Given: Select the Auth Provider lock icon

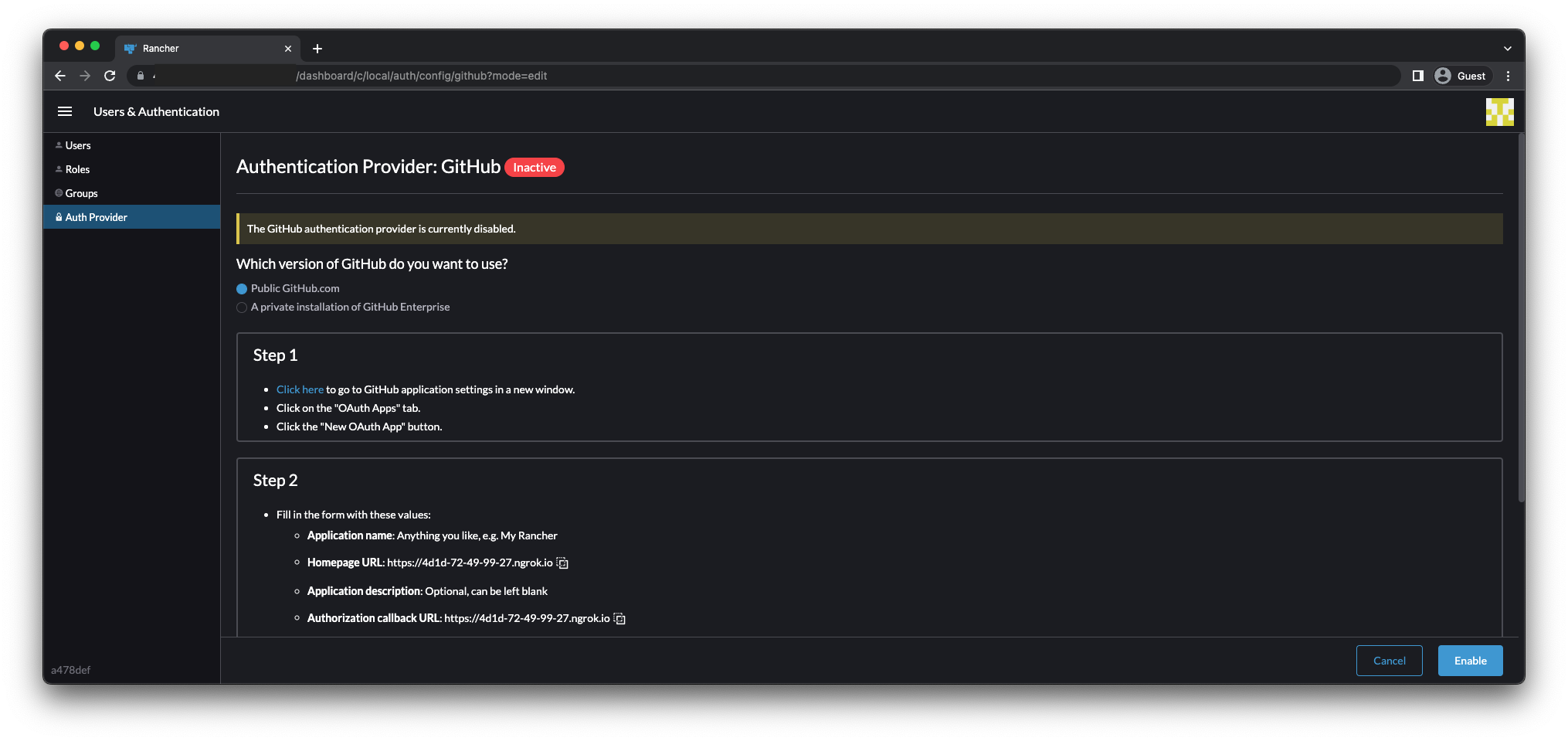Looking at the screenshot, I should click(59, 217).
